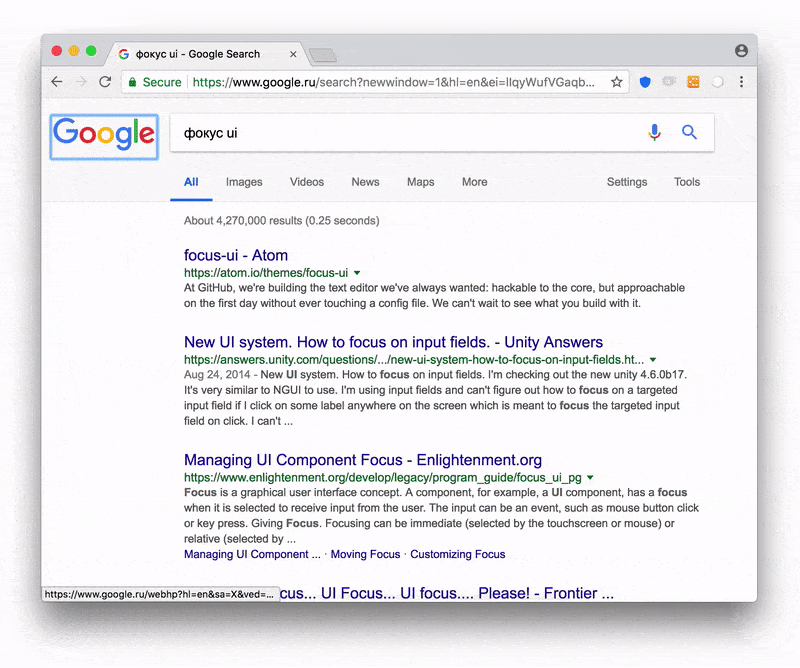Open the focus-ui - Atom result
Screen dimensions: 800x668
point(236,255)
